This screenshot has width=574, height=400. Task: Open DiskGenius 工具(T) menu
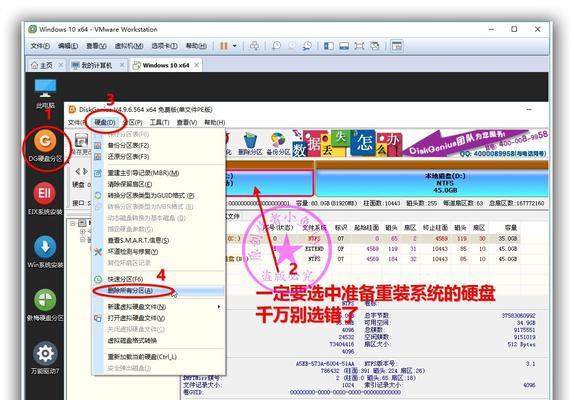159,122
